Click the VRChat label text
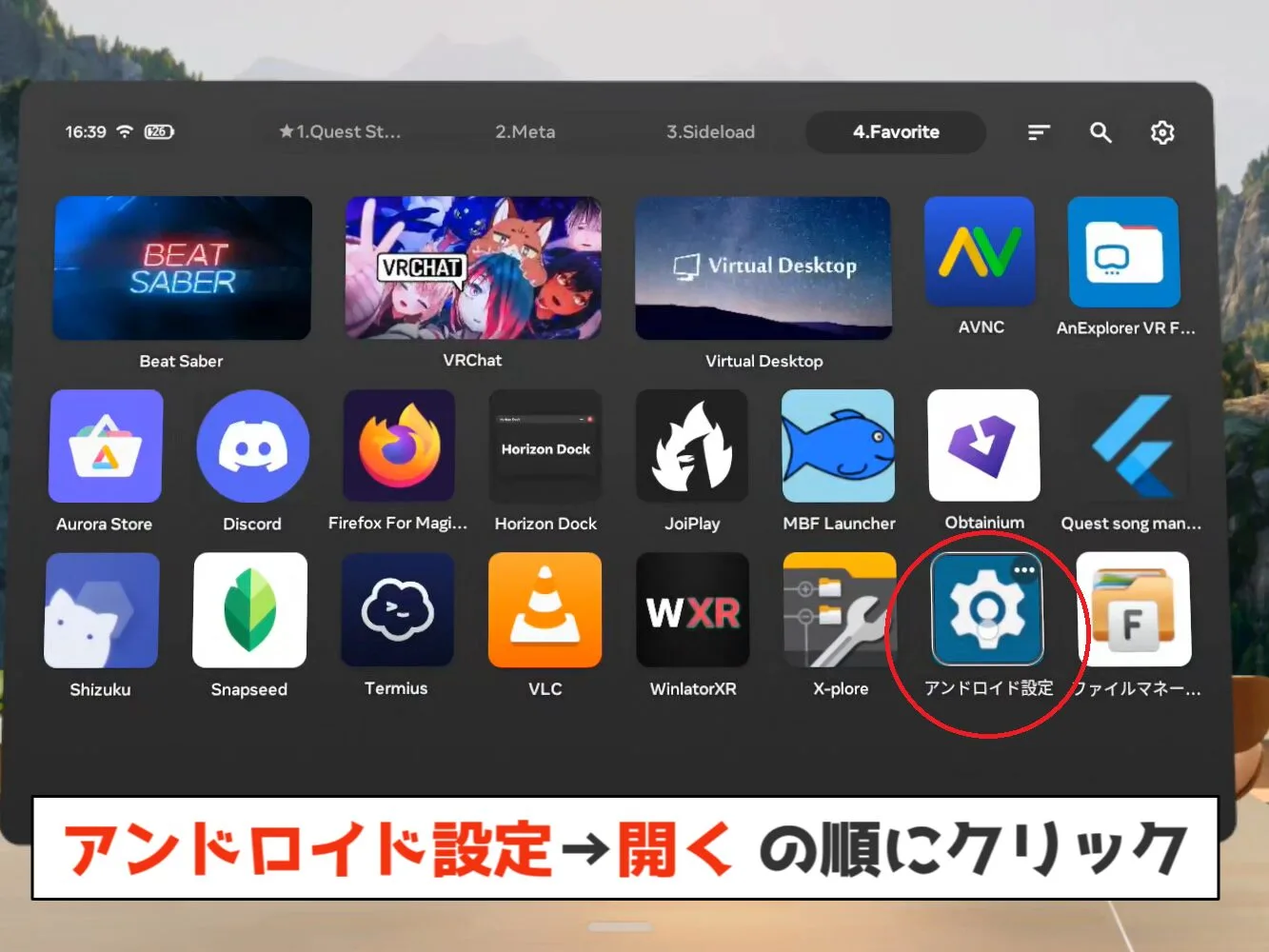This screenshot has width=1269, height=952. [x=472, y=360]
